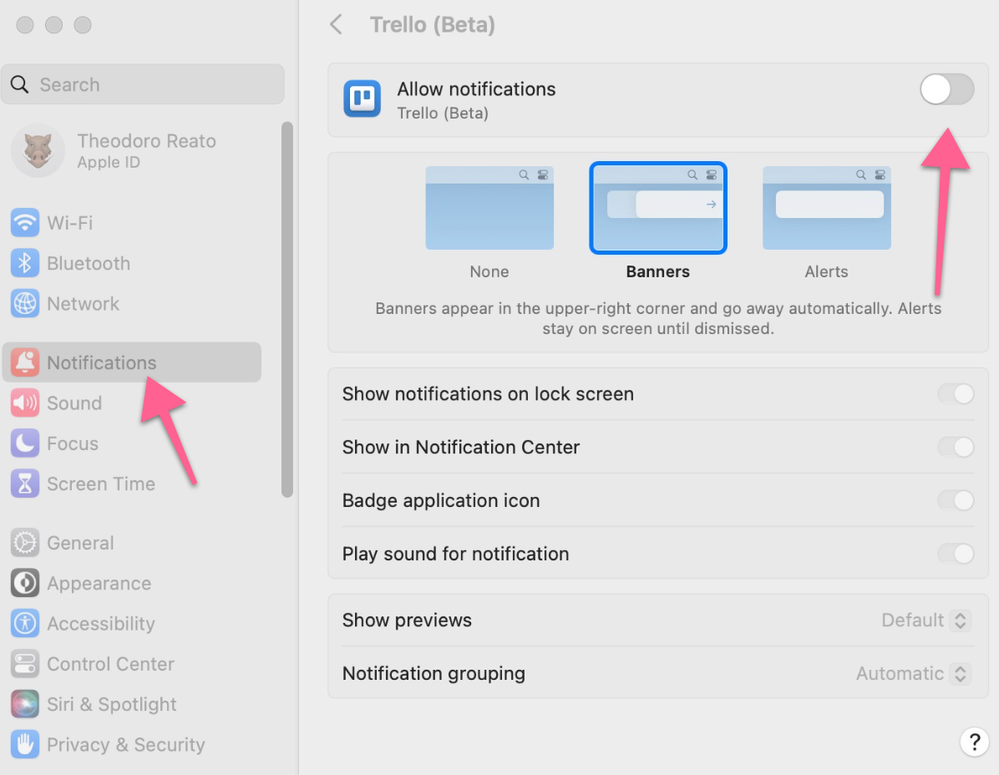Select the Banners alert style thumbnail

[x=658, y=208]
